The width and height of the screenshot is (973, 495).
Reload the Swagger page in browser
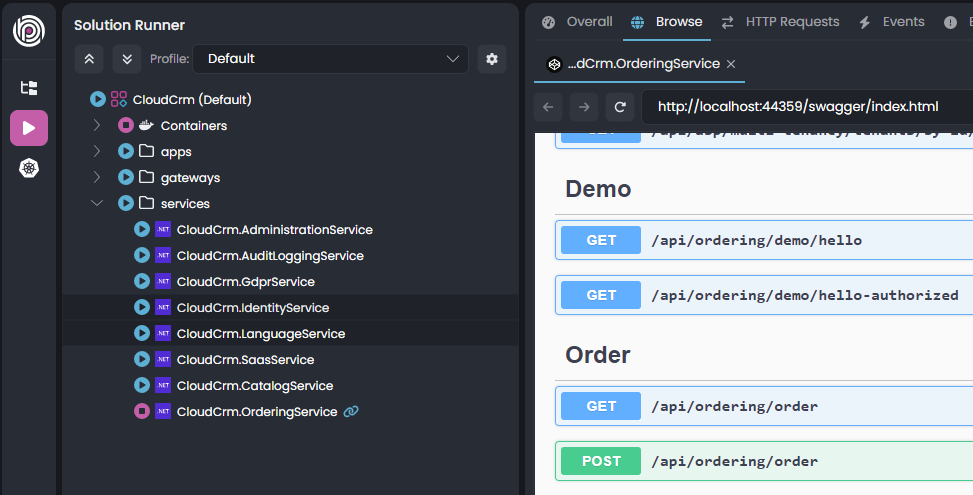coord(620,107)
